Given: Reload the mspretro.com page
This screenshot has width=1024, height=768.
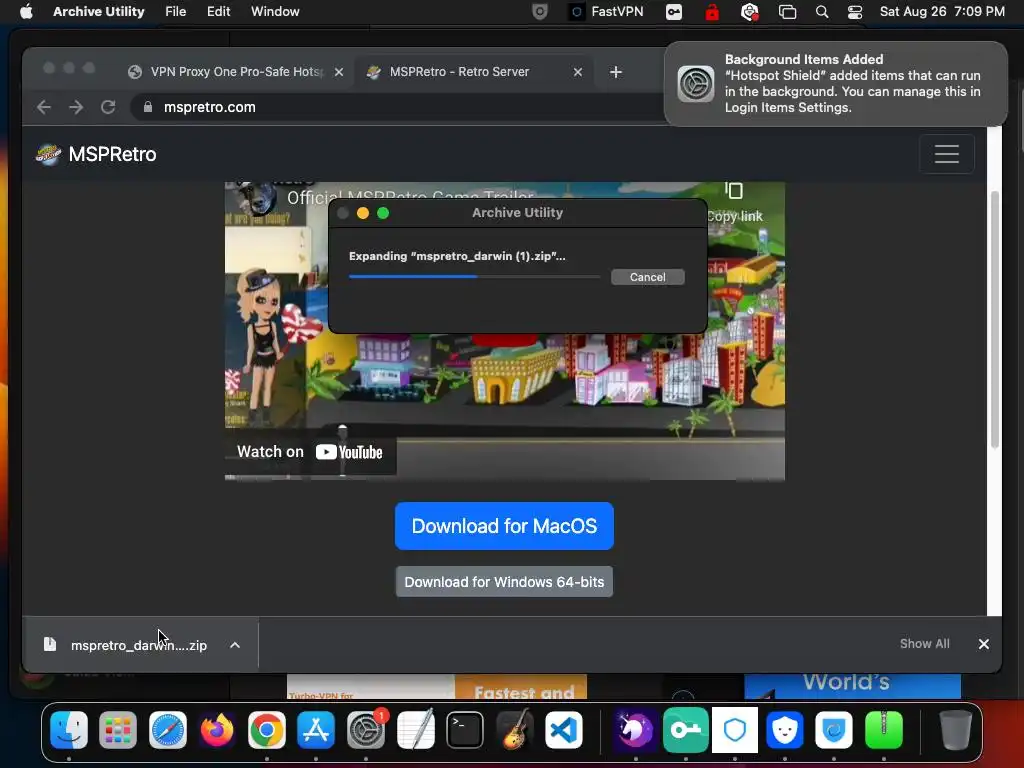Looking at the screenshot, I should pos(108,107).
